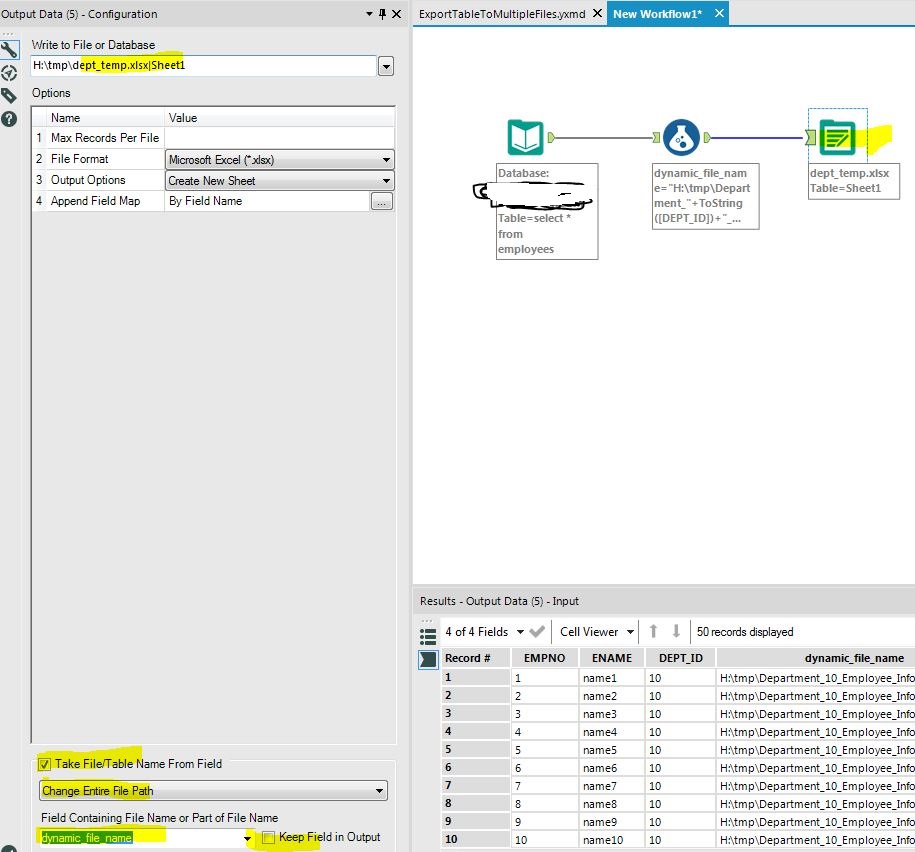Open Help via the question mark icon
The width and height of the screenshot is (915, 852).
[x=9, y=118]
